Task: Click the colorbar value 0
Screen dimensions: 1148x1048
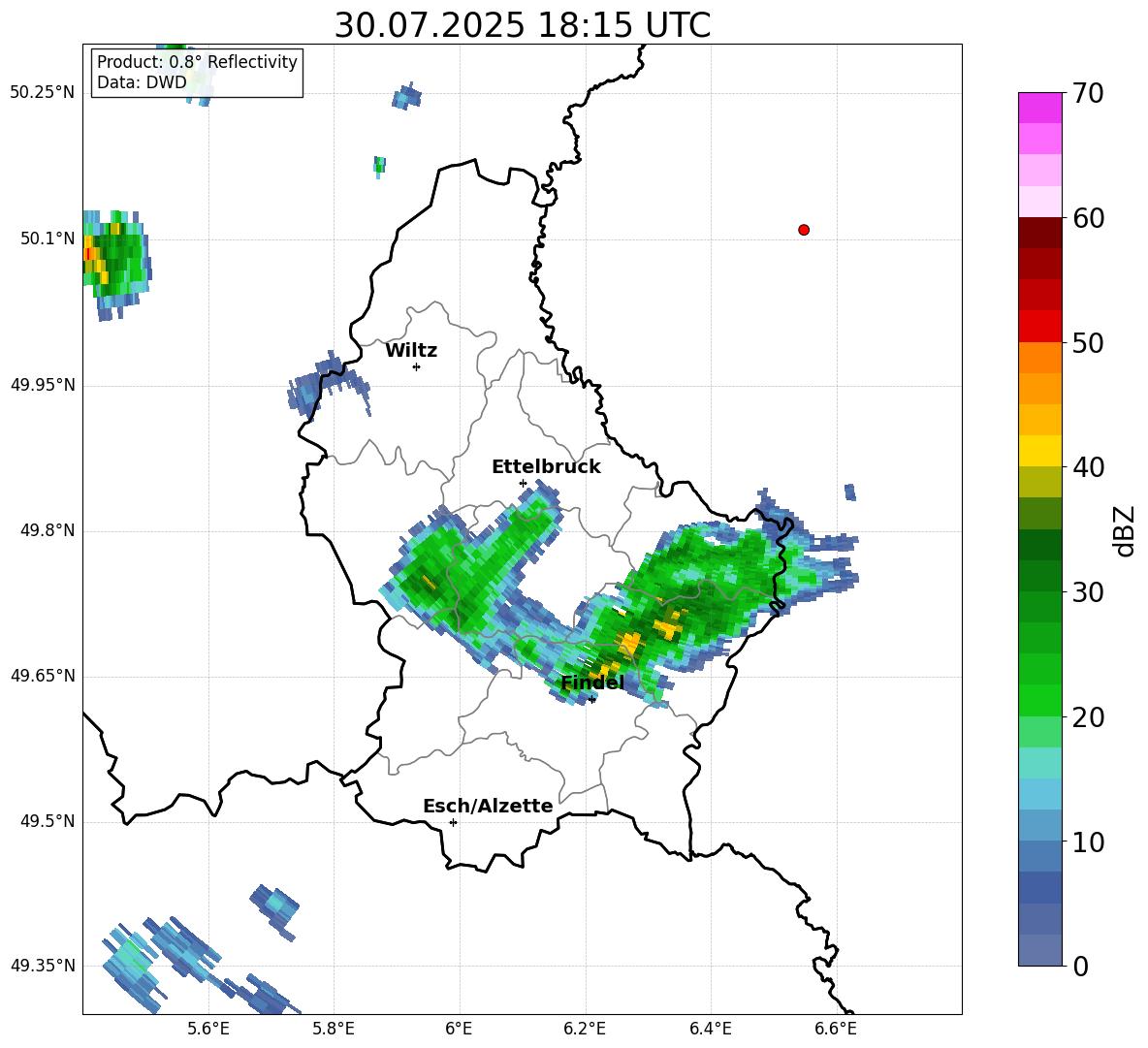Action: [x=1080, y=966]
